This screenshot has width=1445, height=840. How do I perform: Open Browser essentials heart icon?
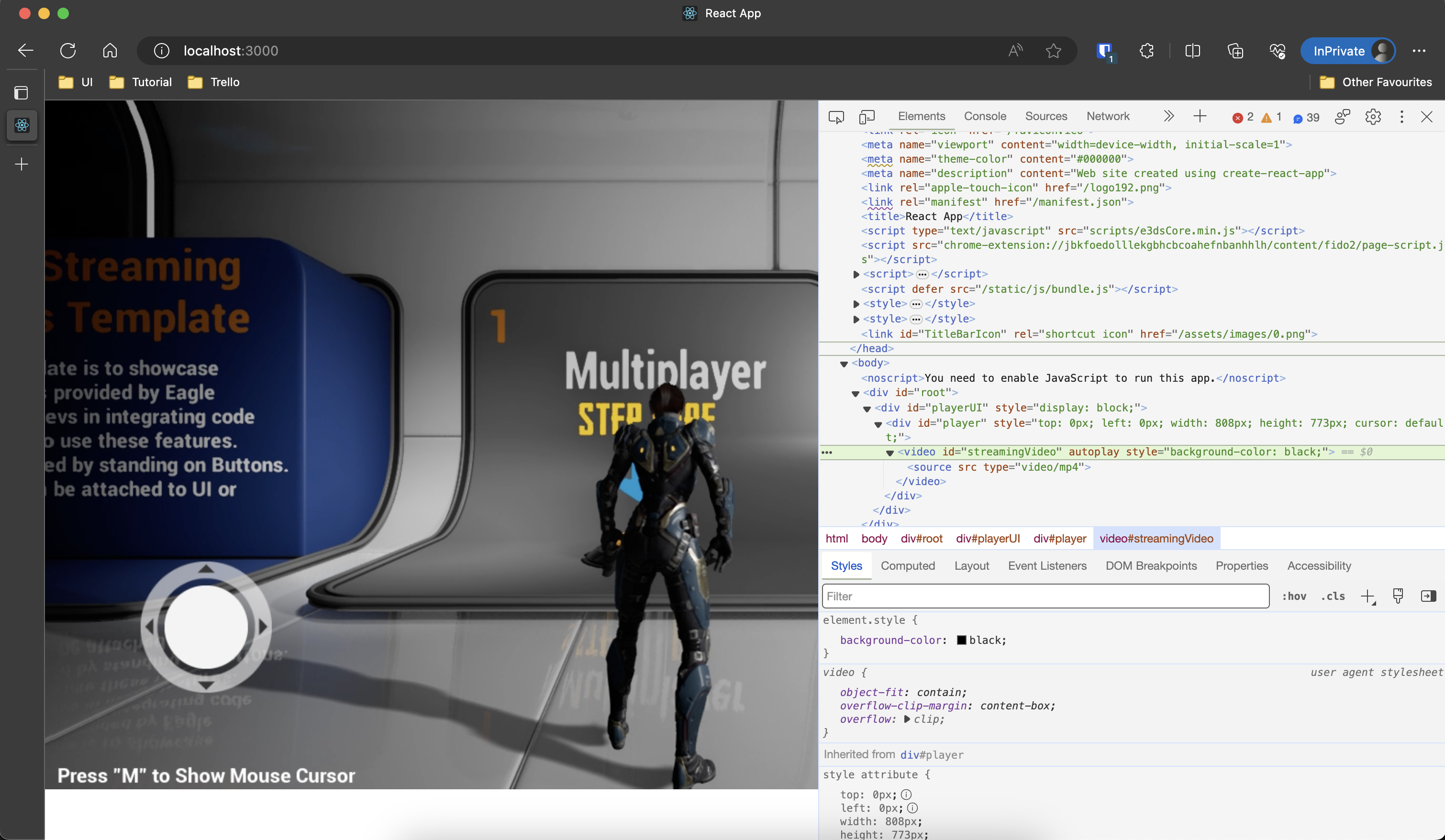[x=1278, y=51]
